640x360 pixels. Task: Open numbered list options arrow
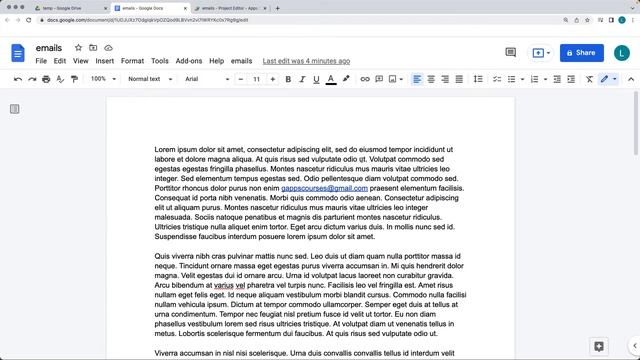pyautogui.click(x=545, y=79)
